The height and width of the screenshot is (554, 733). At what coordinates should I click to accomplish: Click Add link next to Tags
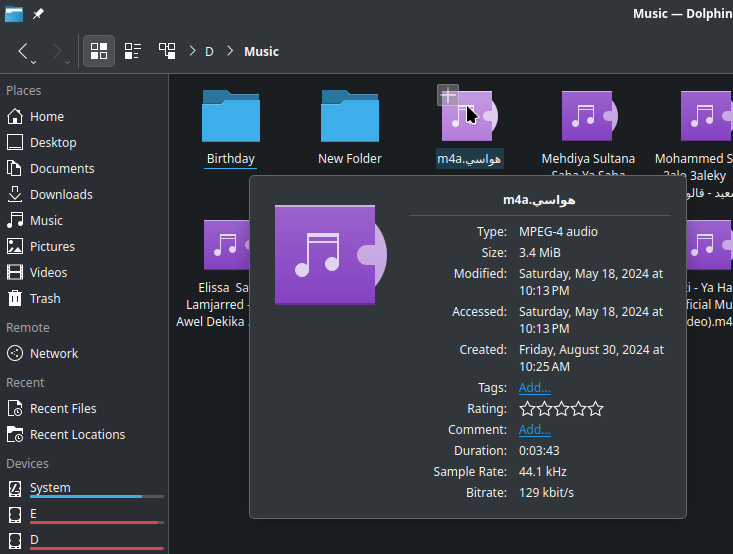(535, 388)
